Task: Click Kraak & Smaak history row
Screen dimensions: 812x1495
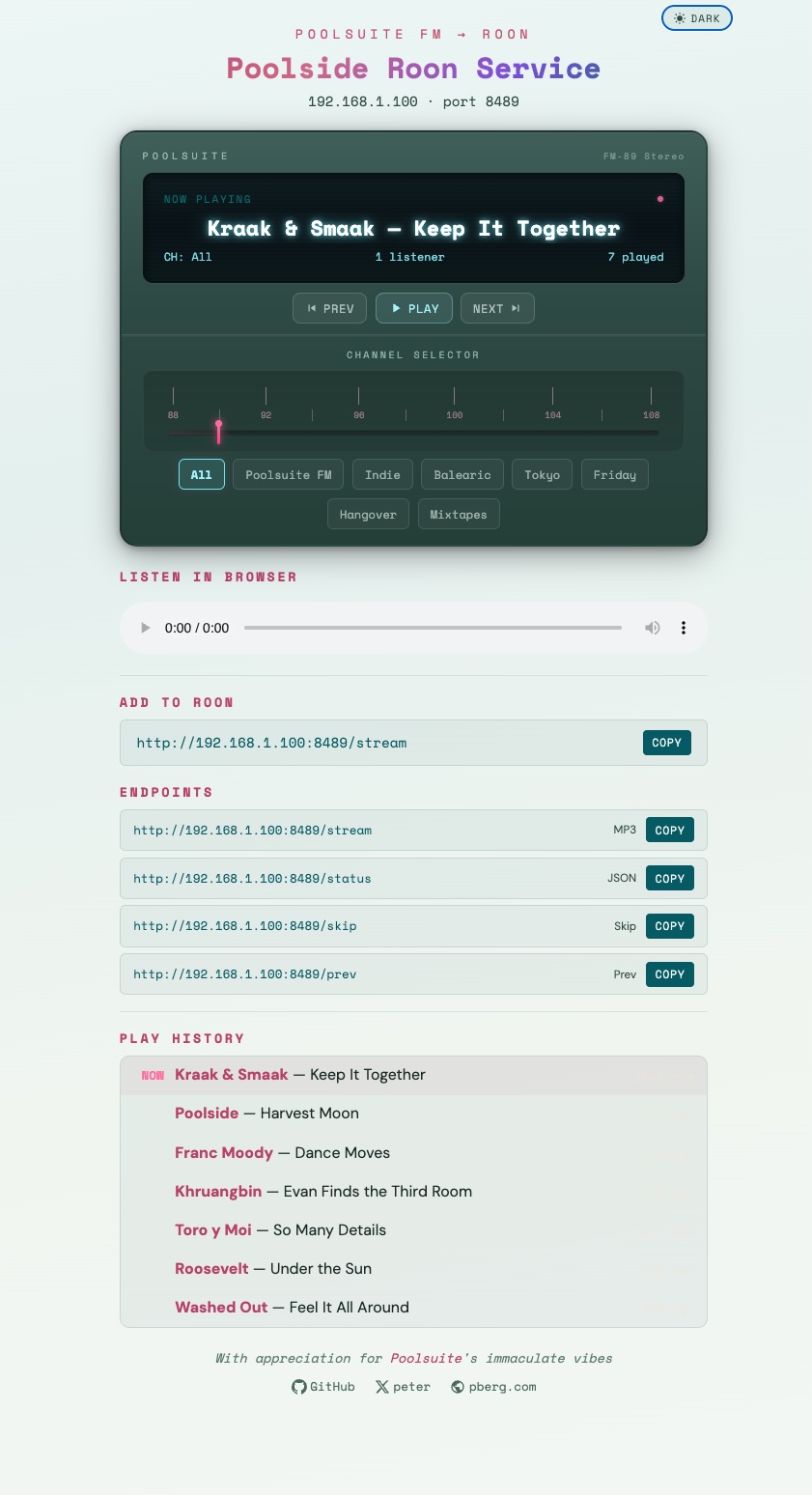Action: [413, 1075]
